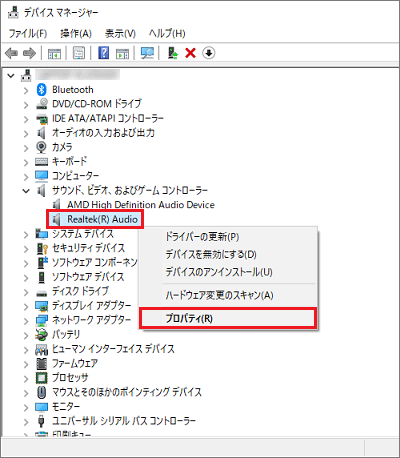The height and width of the screenshot is (458, 400).
Task: Open the ファイル(F) menu
Action: point(28,33)
